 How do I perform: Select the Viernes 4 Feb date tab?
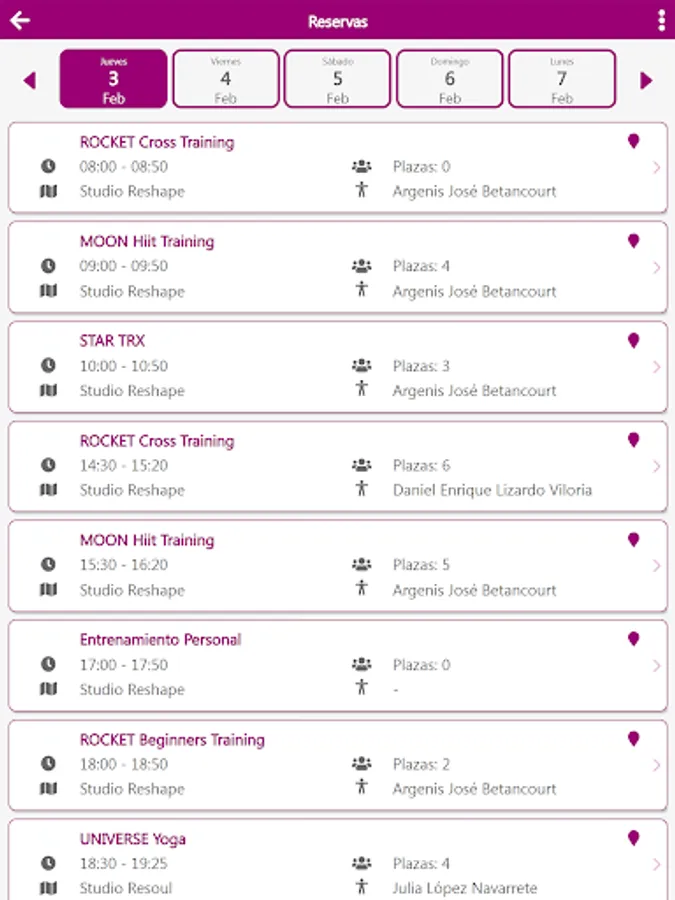point(226,79)
